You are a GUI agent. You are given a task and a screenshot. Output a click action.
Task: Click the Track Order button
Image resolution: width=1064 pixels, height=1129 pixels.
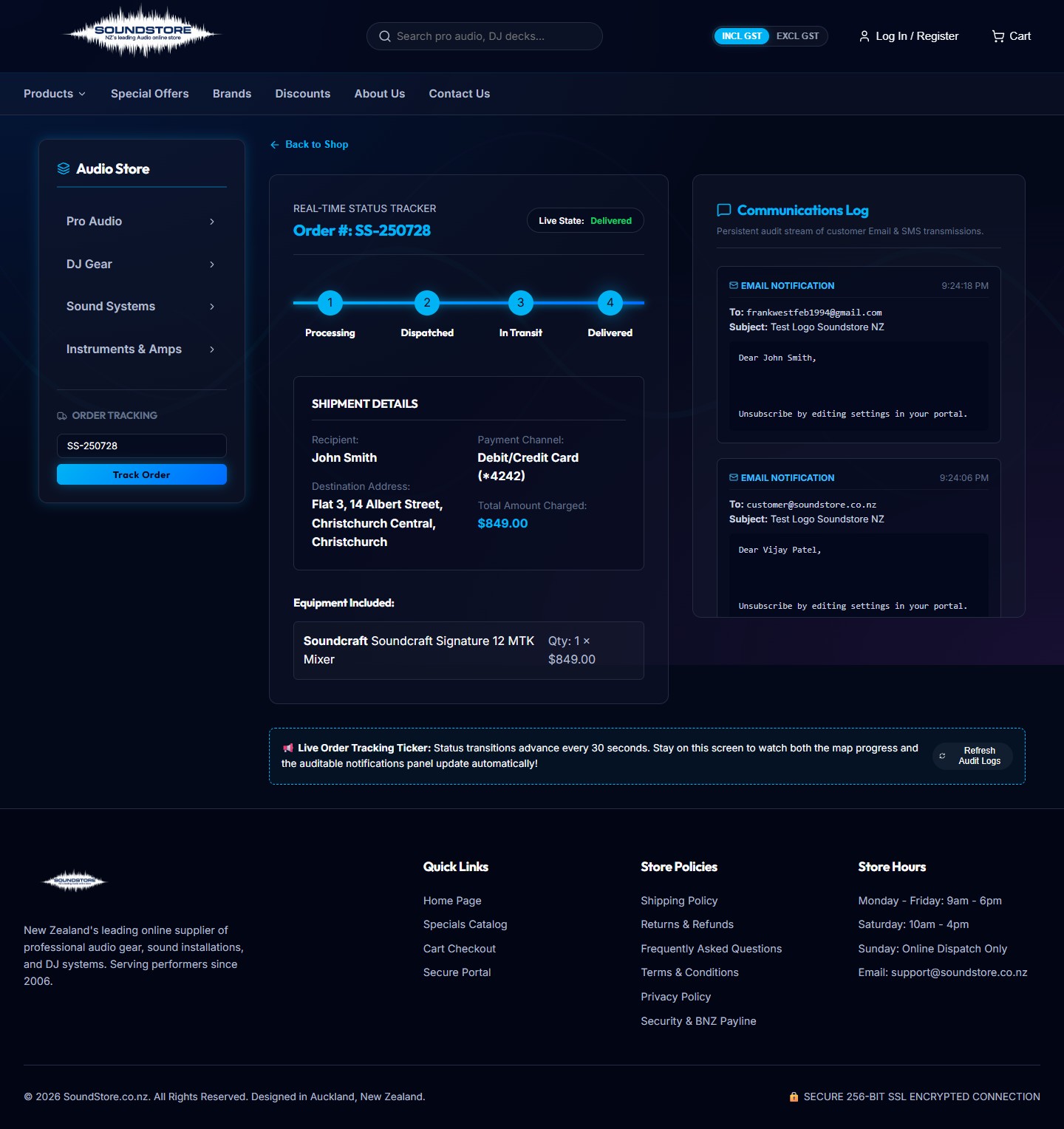pos(142,474)
